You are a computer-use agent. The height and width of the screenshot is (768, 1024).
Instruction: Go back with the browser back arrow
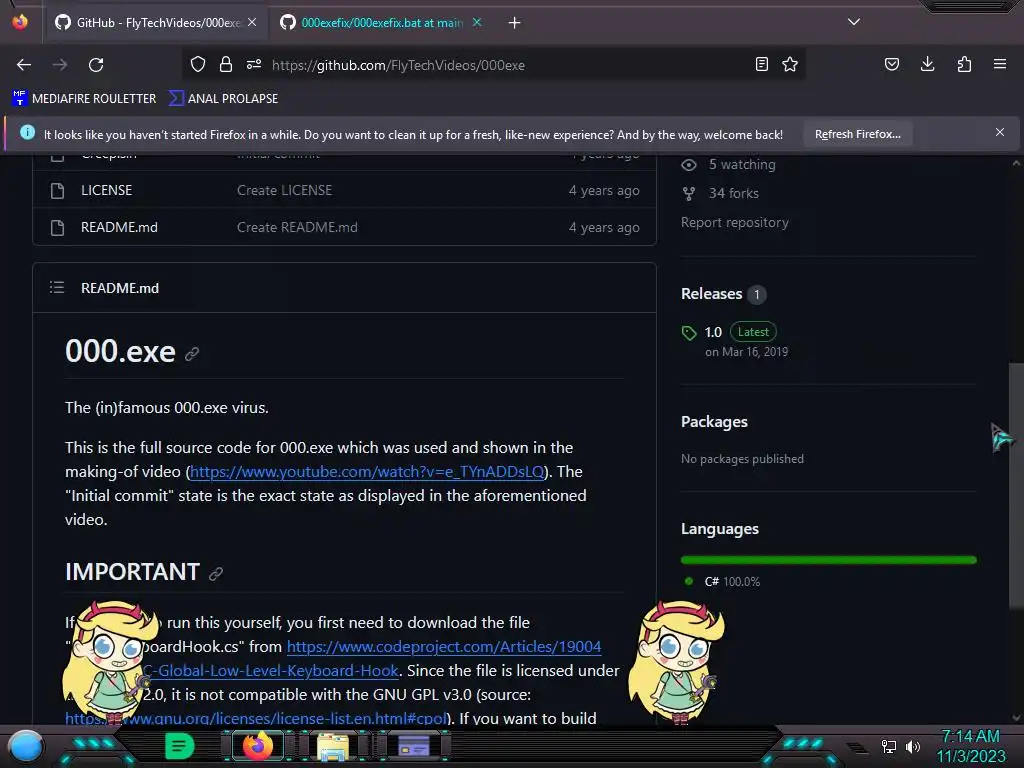(x=24, y=65)
